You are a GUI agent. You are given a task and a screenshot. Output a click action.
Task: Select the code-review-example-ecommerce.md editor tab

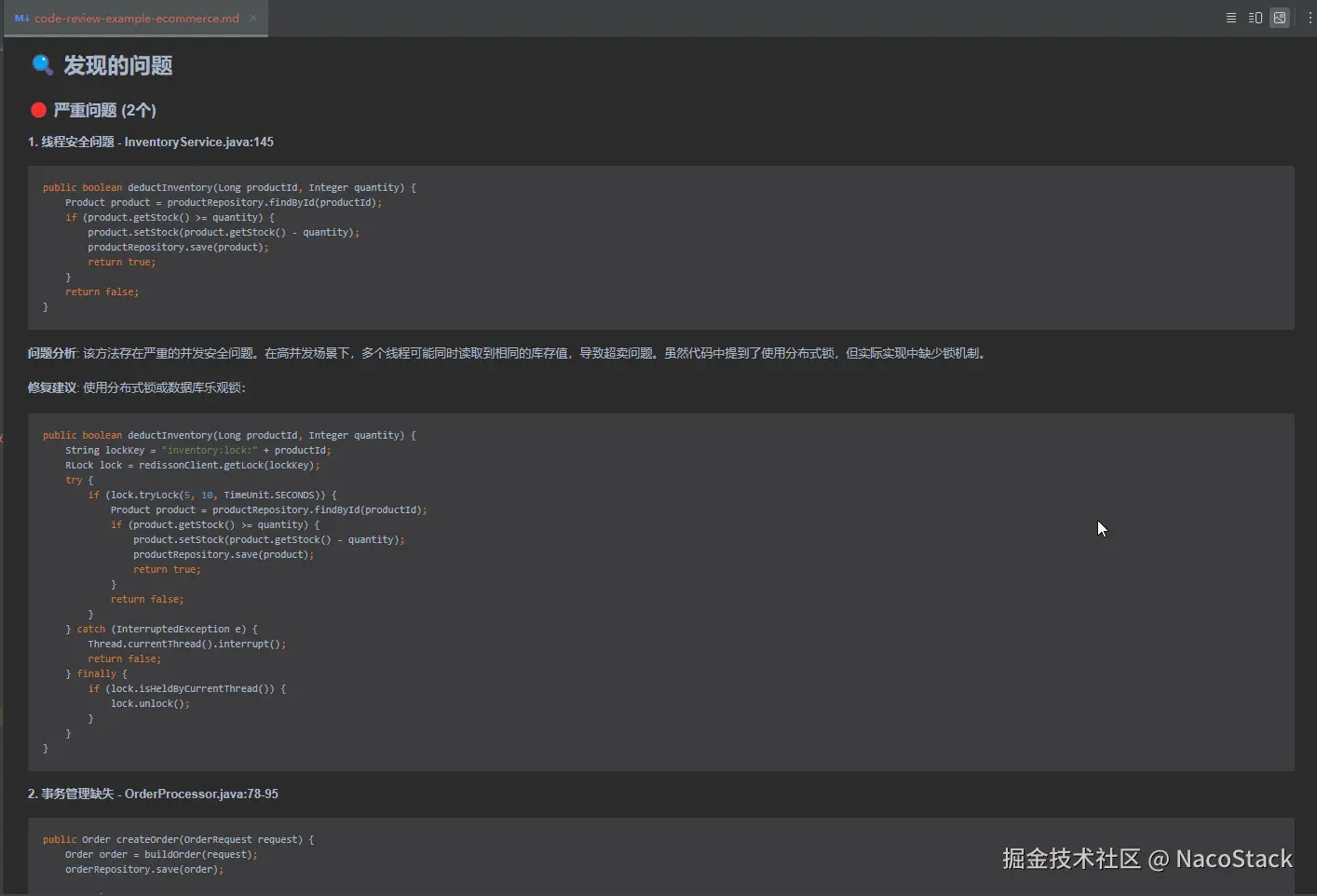tap(136, 18)
